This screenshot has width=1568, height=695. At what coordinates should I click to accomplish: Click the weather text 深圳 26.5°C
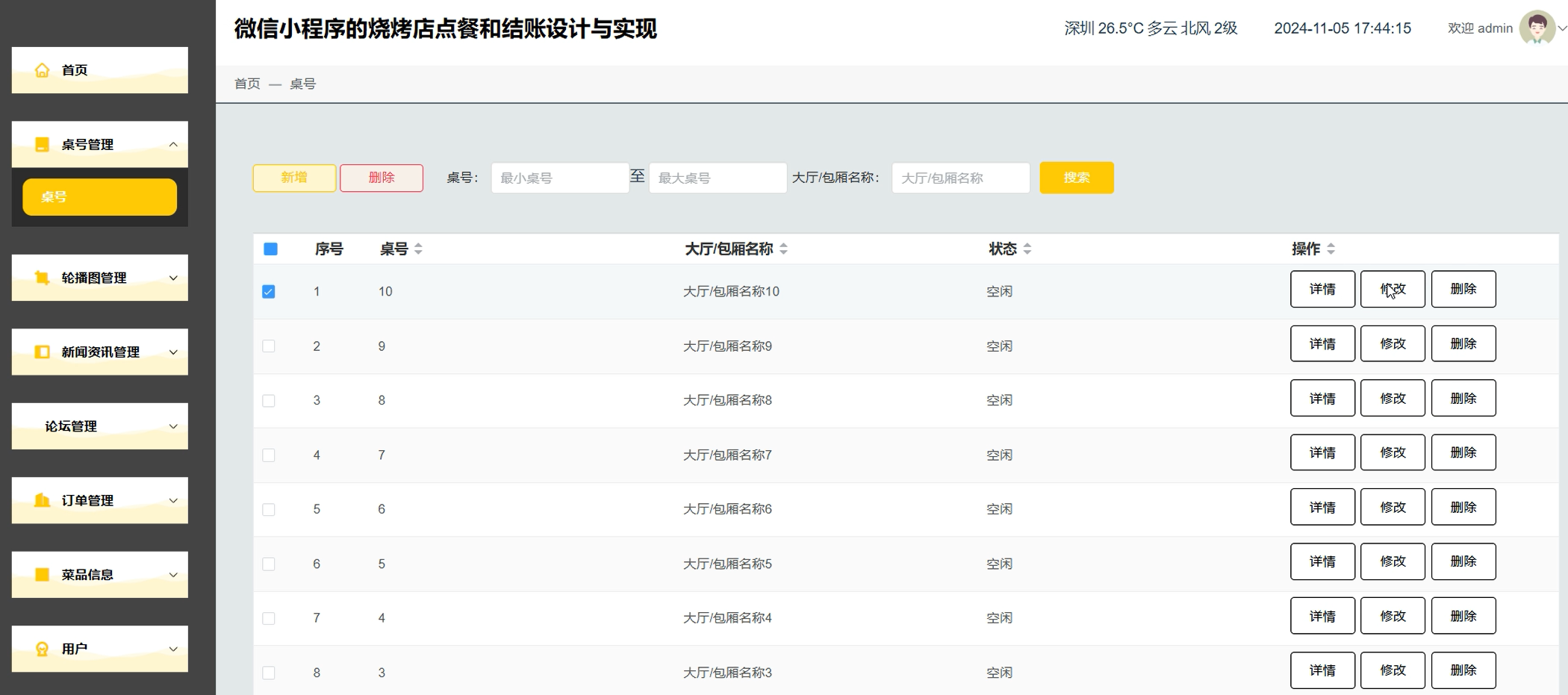click(x=1104, y=28)
